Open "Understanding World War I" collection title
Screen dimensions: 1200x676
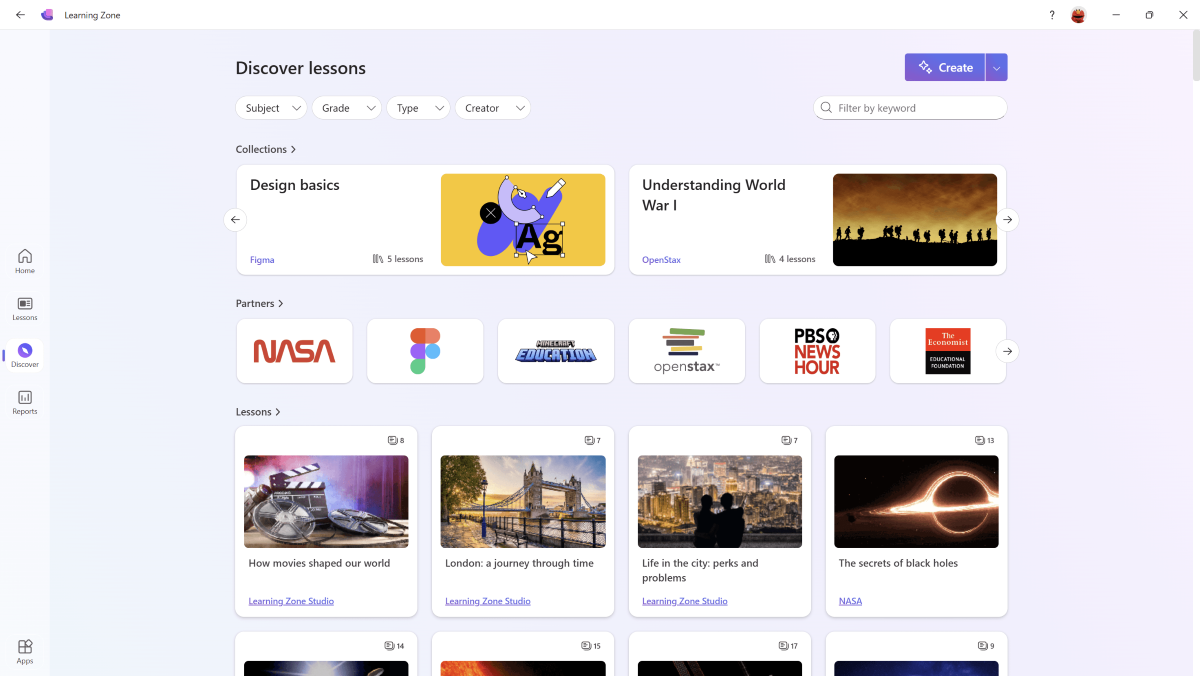click(714, 195)
